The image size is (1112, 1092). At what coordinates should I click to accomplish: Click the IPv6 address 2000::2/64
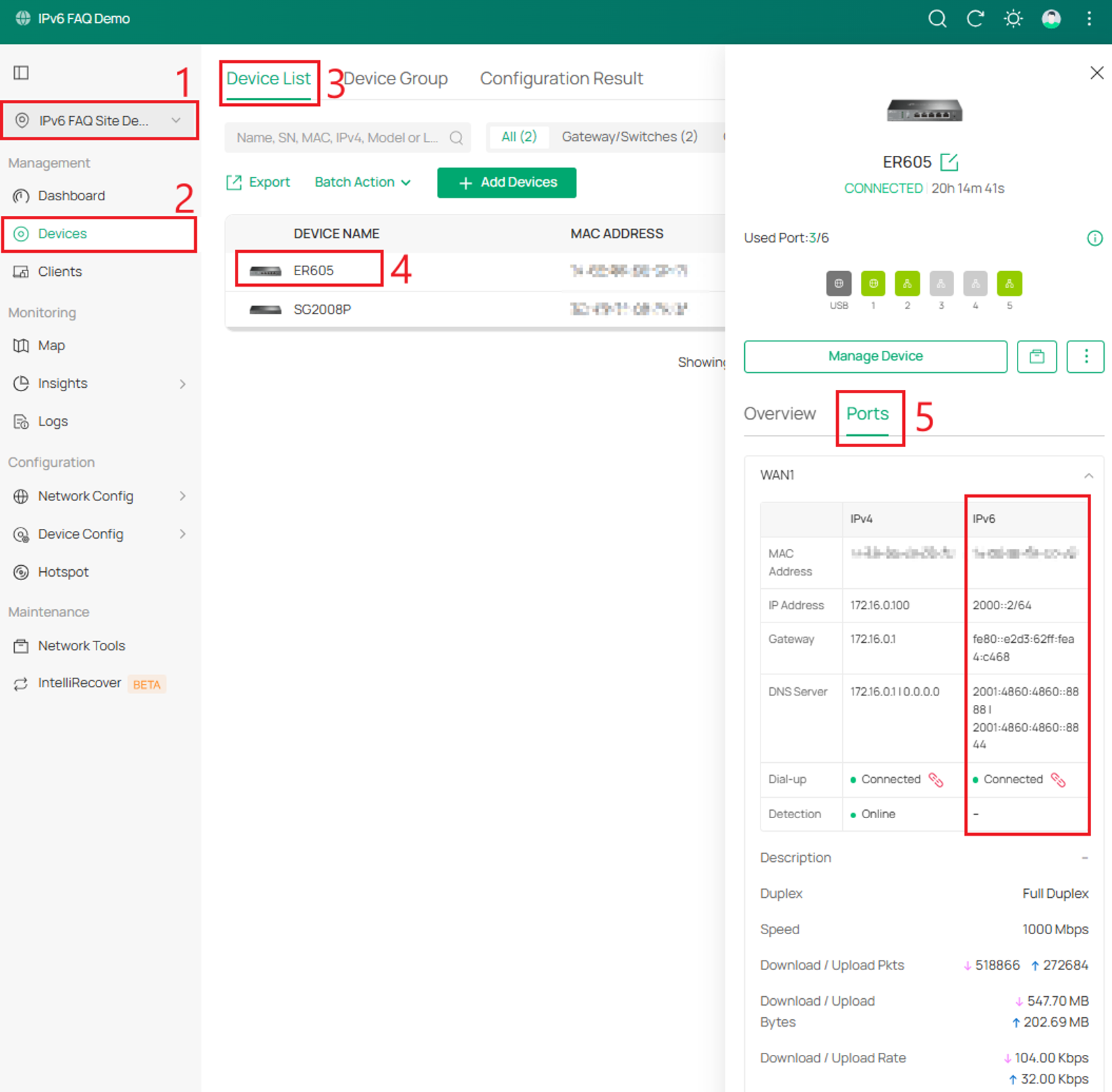(1002, 606)
